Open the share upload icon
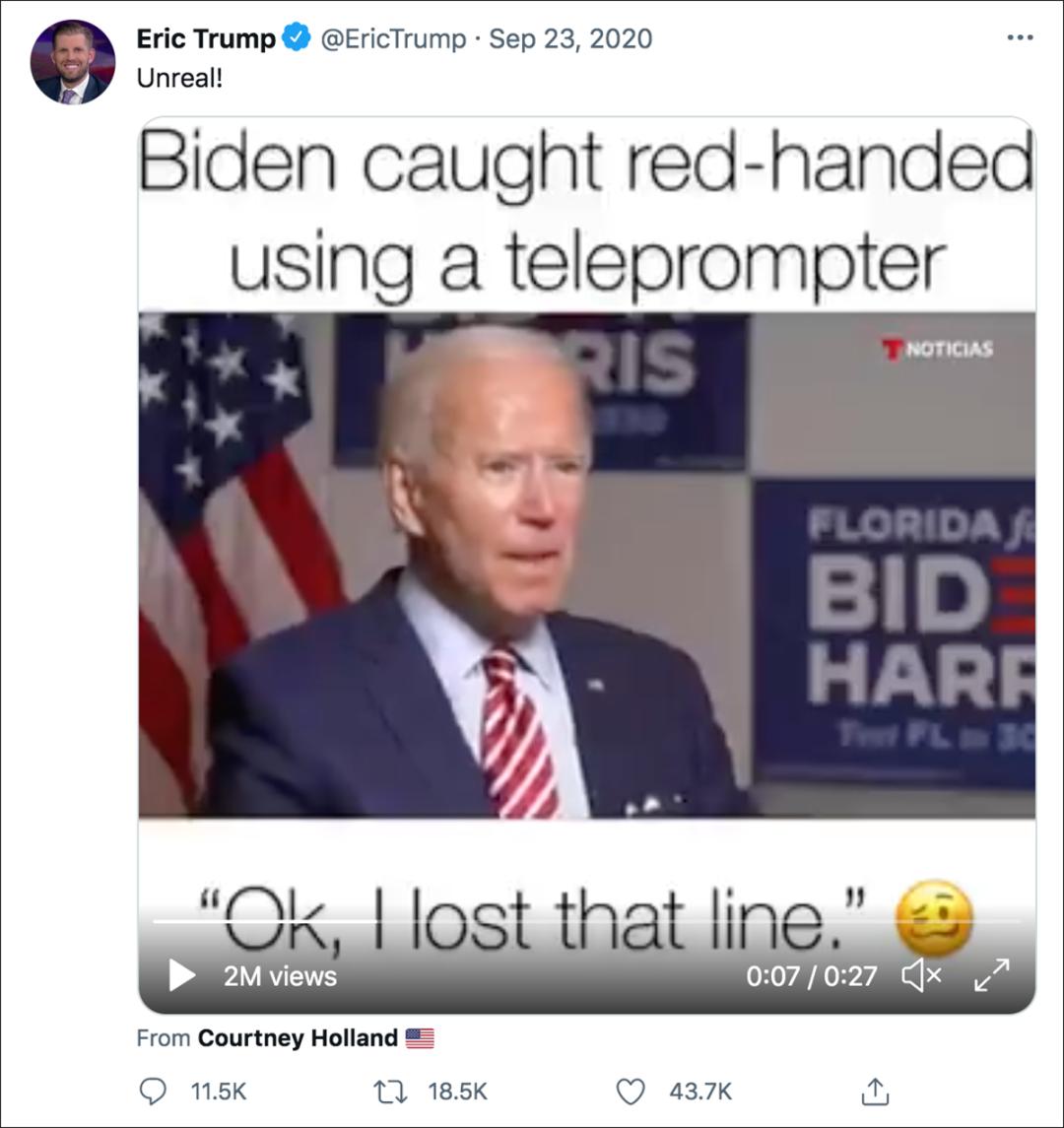The image size is (1064, 1128). pyautogui.click(x=876, y=1092)
